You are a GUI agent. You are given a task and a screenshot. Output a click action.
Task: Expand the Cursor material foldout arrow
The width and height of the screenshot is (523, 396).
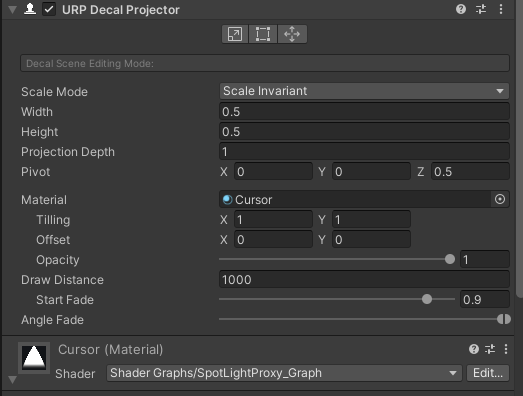point(12,380)
